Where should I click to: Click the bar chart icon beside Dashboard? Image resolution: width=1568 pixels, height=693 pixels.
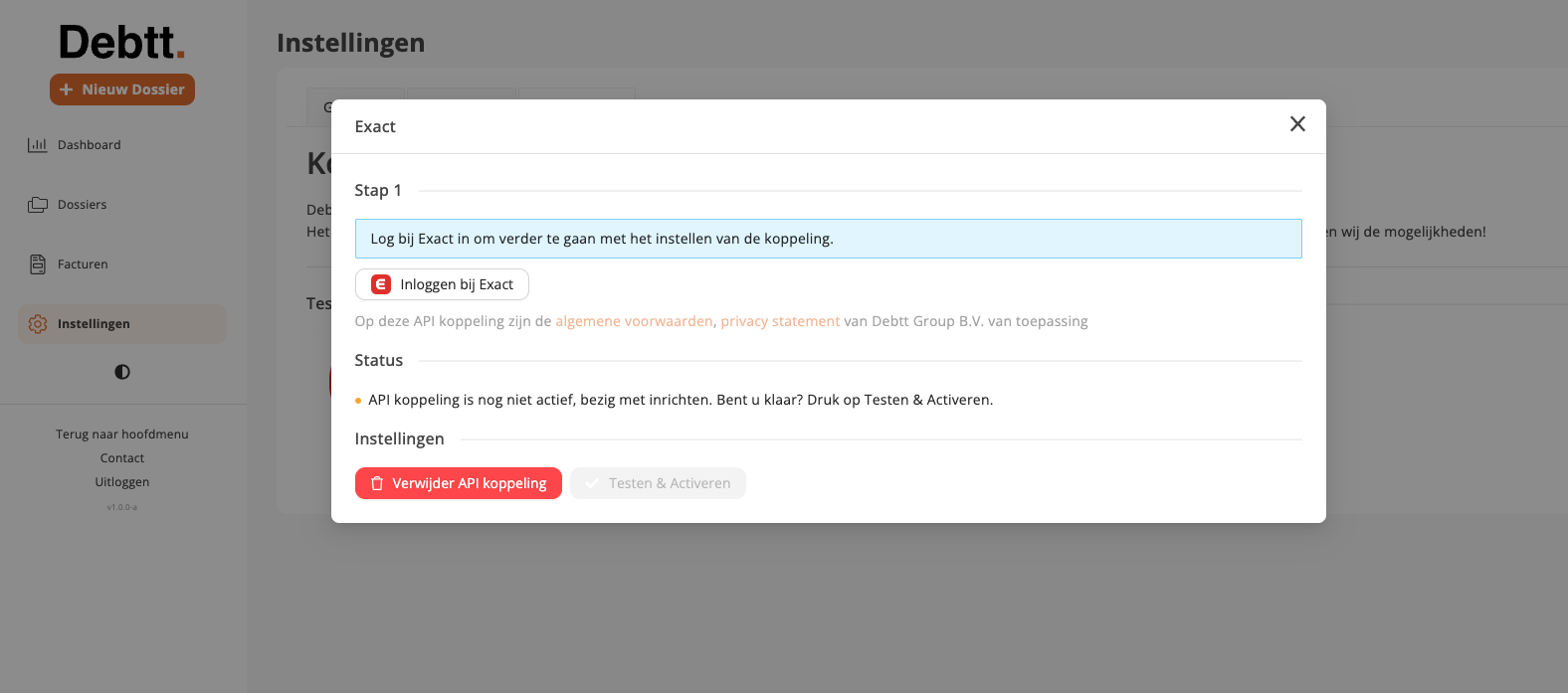[37, 145]
